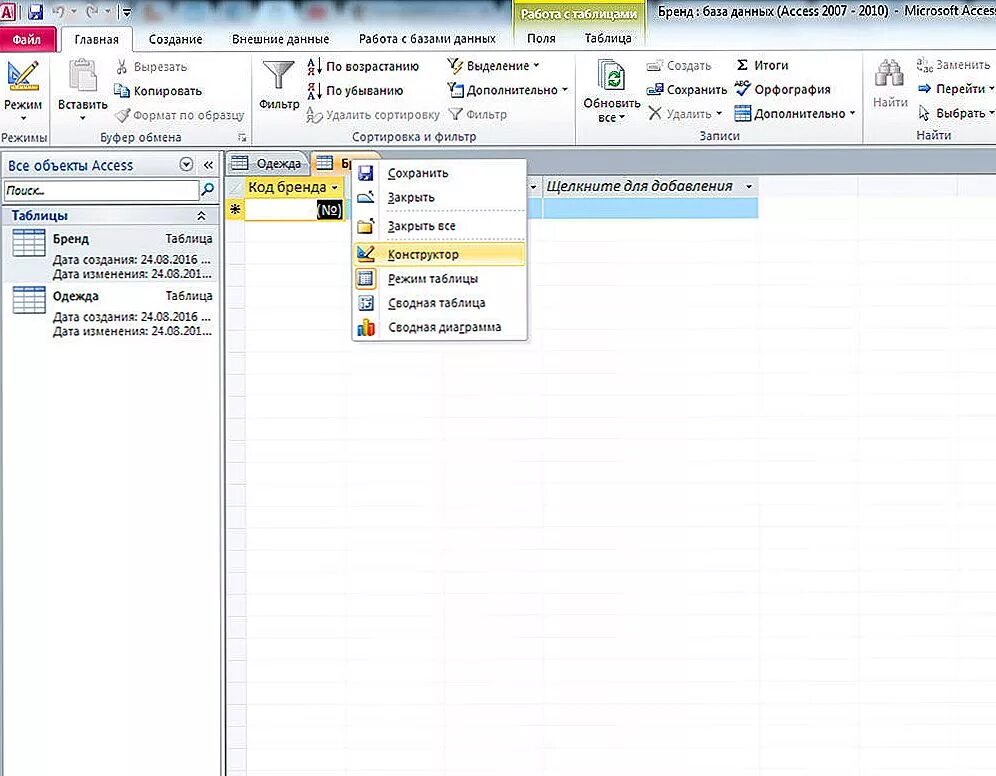Click the Access application logo icon
Screen dimensions: 996x776
[8, 11]
